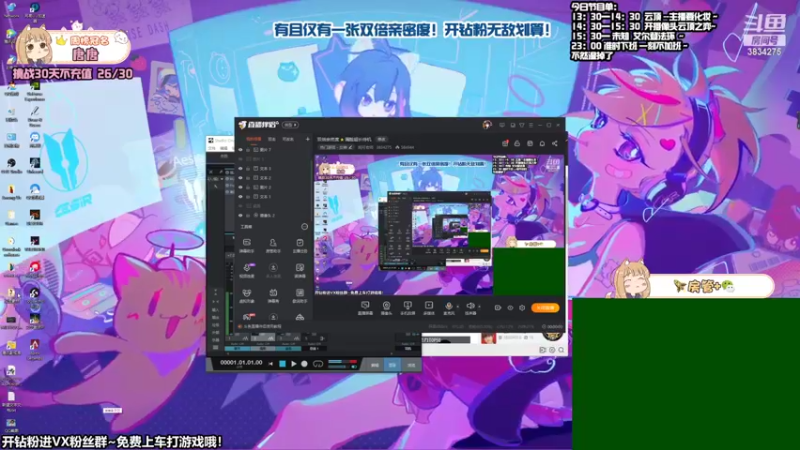Open the 手机投屏 phone casting source
800x450 pixels.
click(x=407, y=308)
